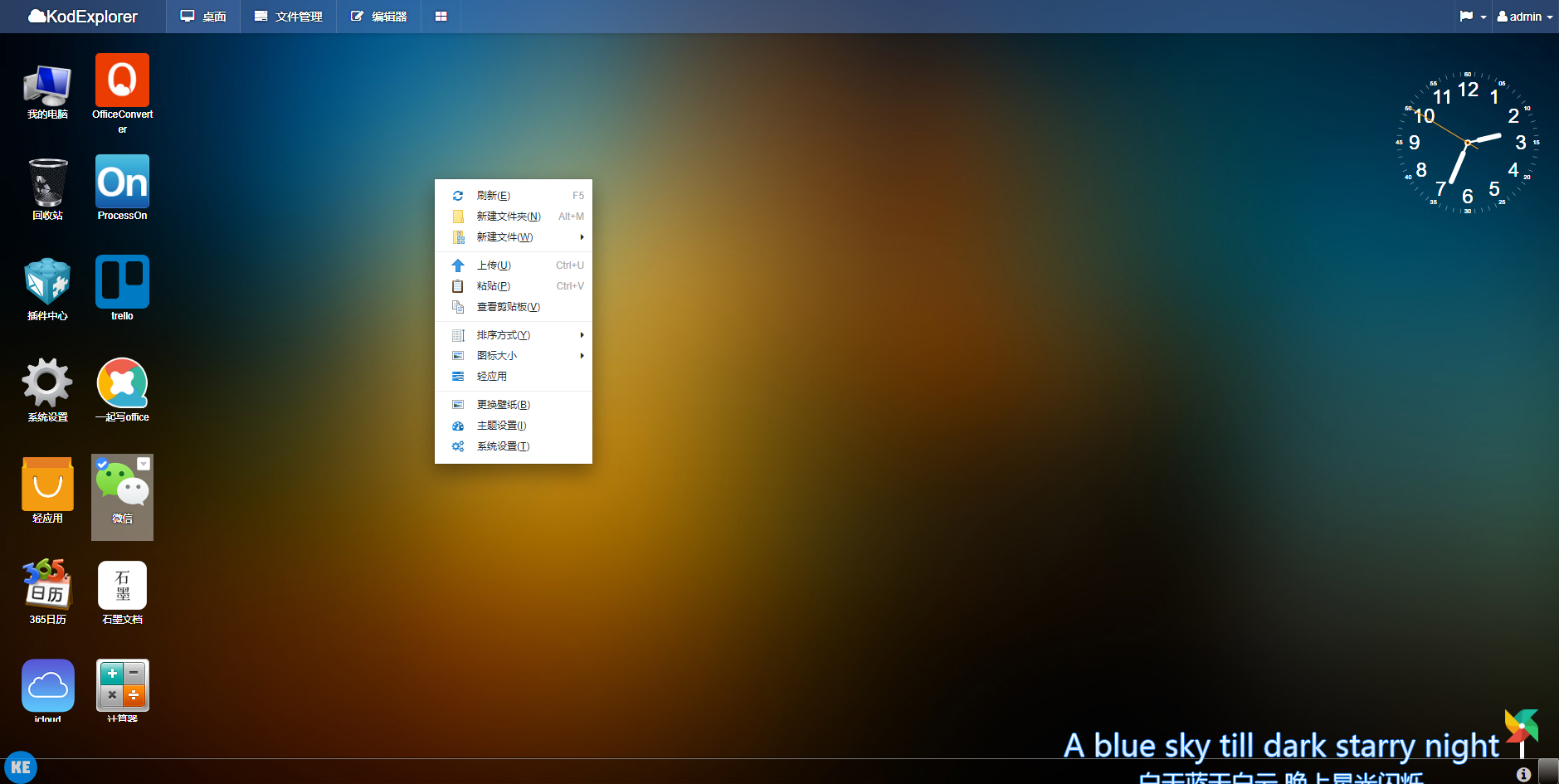Toggle the checkmark on the 微信 icon
1559x784 pixels.
point(102,464)
